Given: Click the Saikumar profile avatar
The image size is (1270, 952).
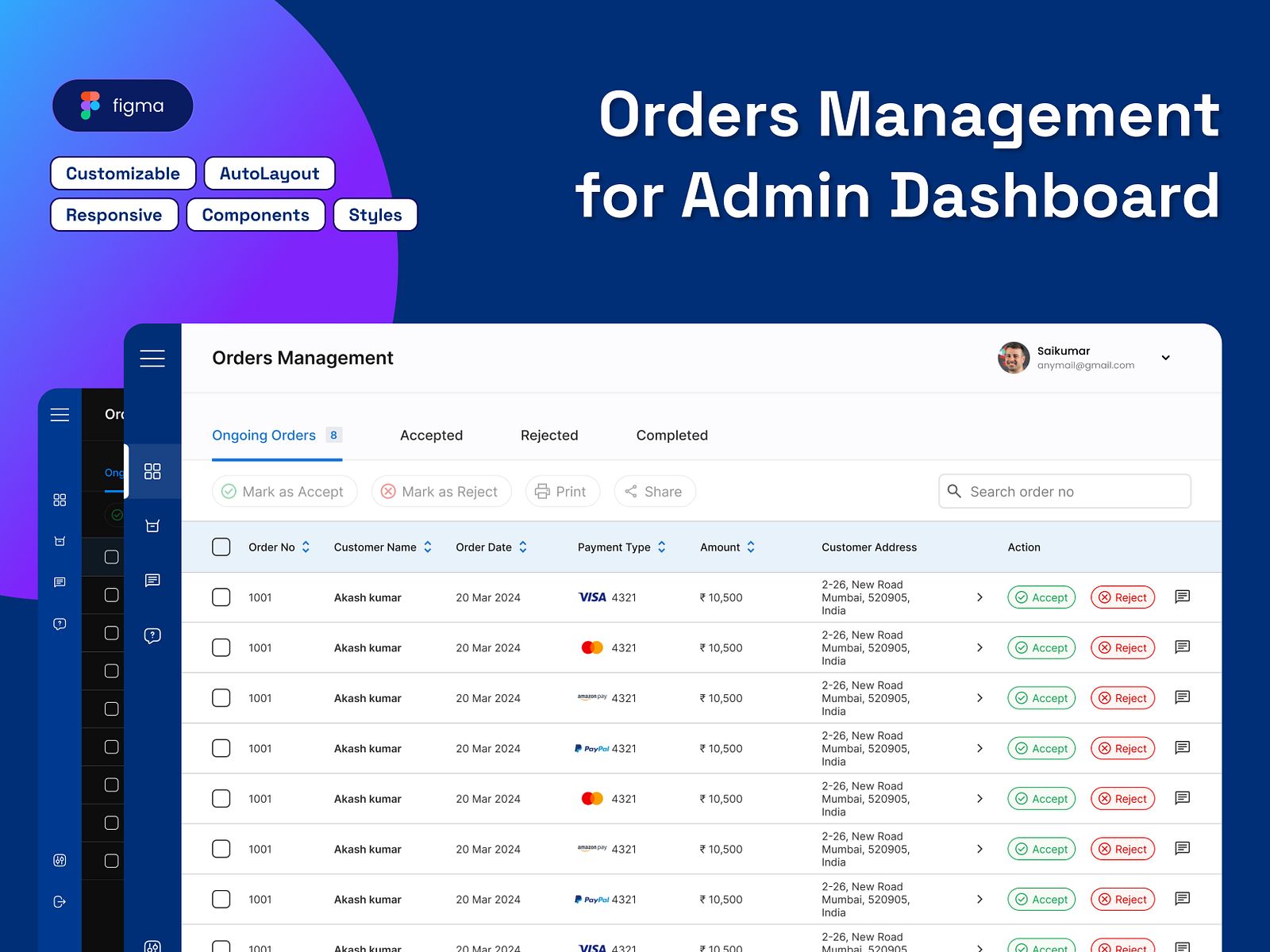Looking at the screenshot, I should [1013, 358].
